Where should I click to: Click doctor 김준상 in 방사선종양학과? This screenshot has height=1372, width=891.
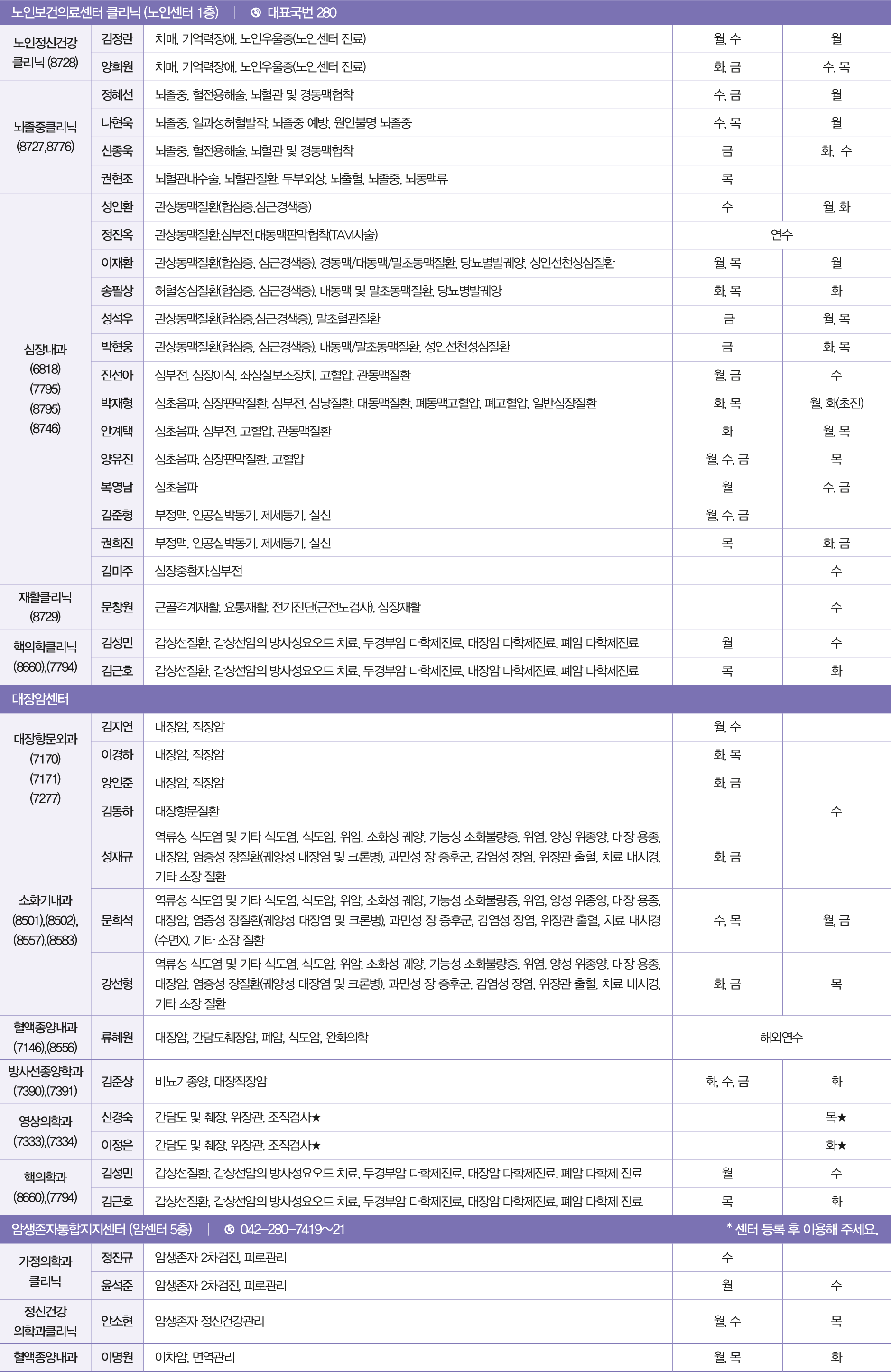pos(117,1082)
